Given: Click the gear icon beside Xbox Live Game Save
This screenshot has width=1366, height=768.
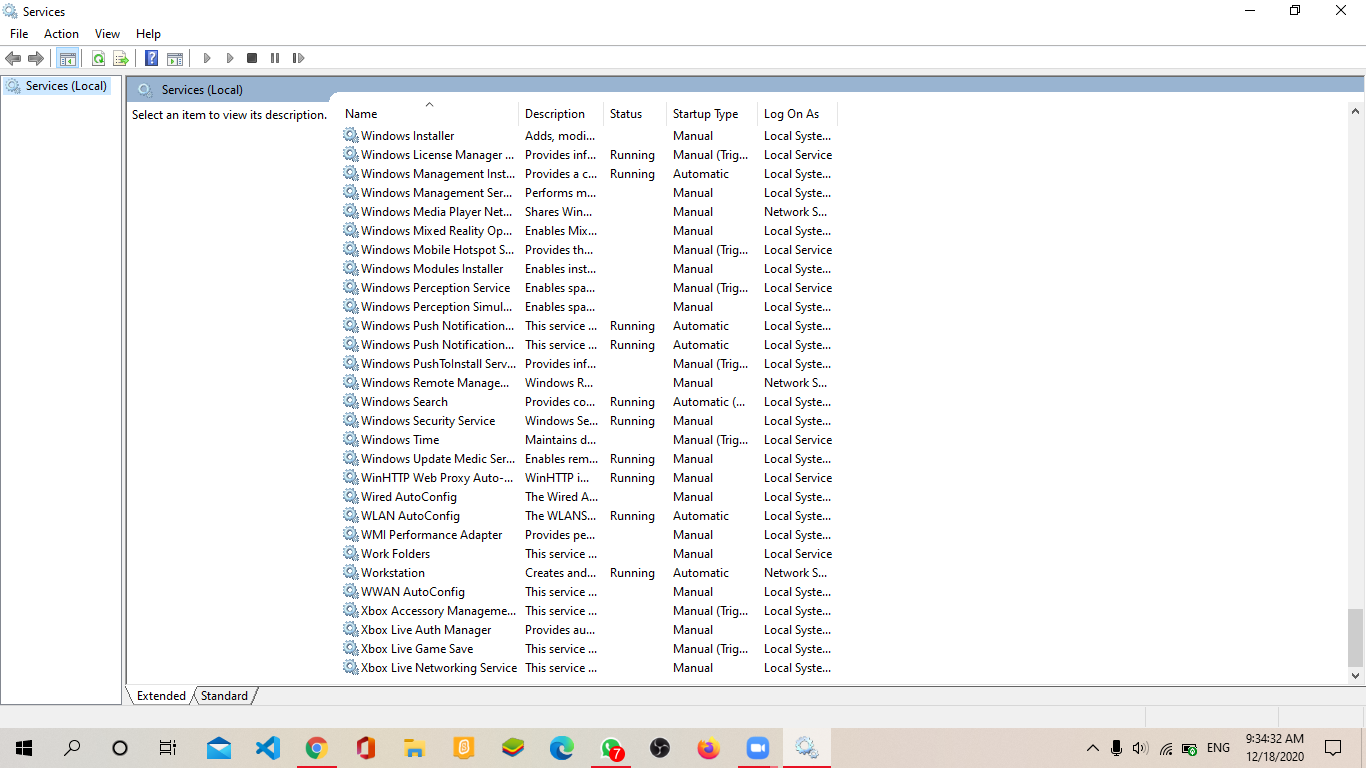Looking at the screenshot, I should (351, 648).
